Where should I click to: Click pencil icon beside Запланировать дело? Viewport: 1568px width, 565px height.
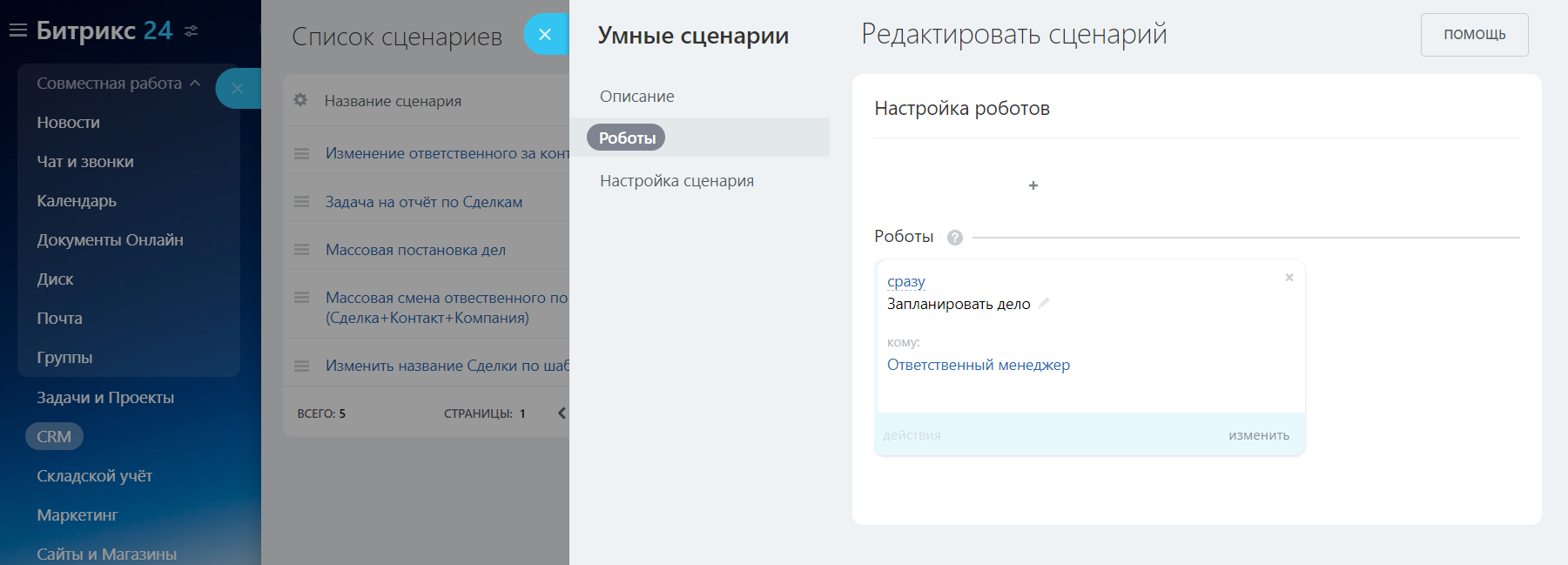pos(1044,304)
